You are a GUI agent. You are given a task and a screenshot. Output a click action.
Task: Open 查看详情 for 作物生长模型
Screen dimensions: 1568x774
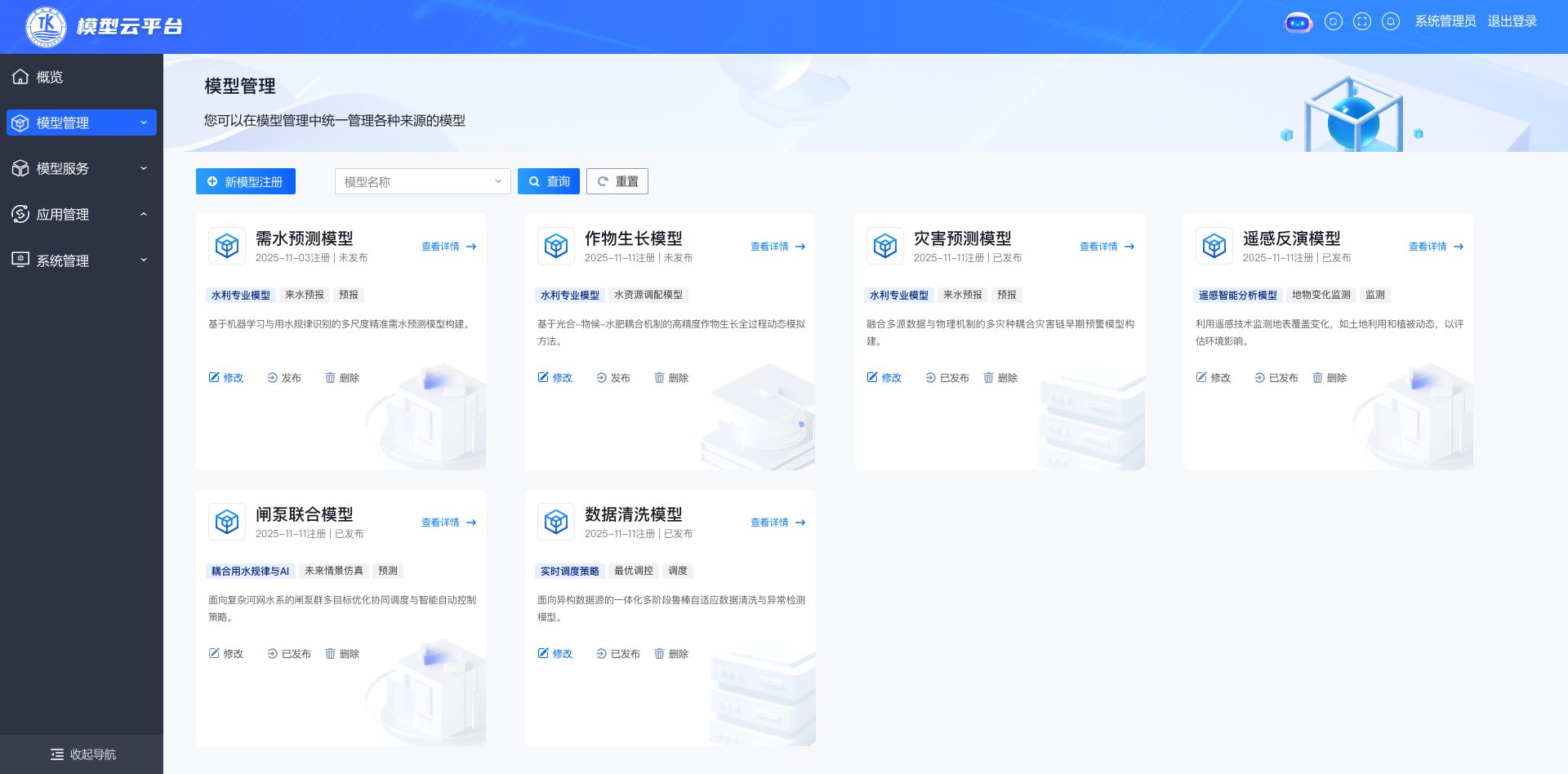click(778, 247)
